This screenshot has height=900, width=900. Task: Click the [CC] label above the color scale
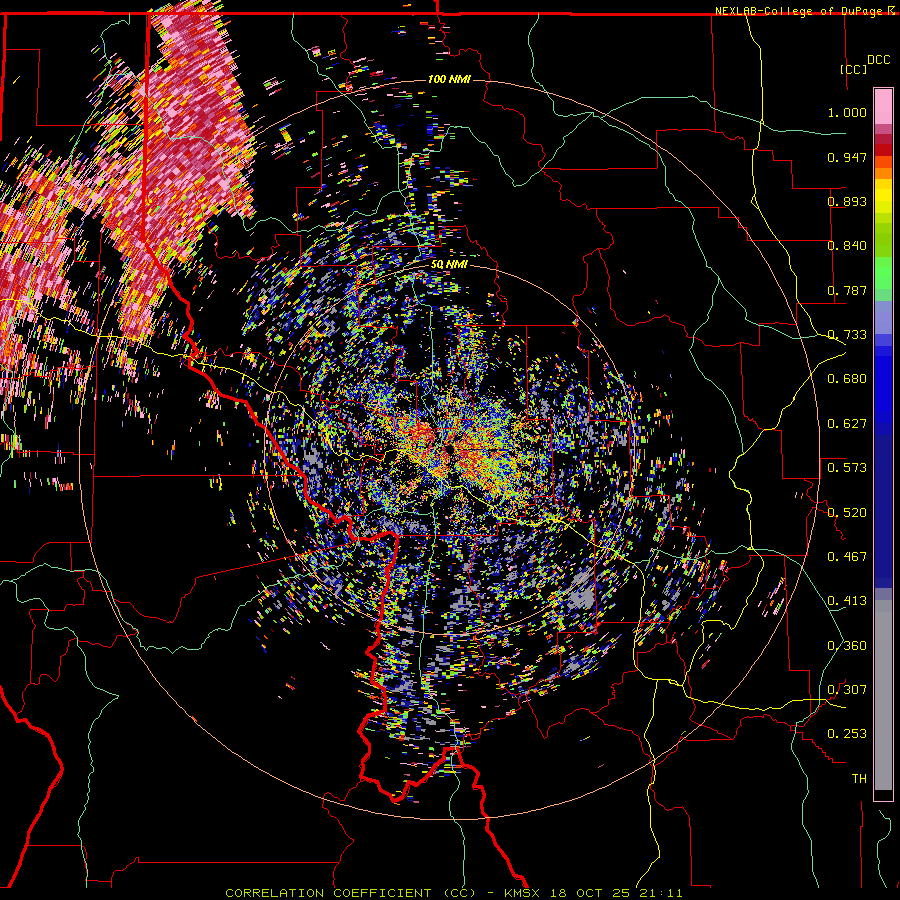(x=853, y=69)
